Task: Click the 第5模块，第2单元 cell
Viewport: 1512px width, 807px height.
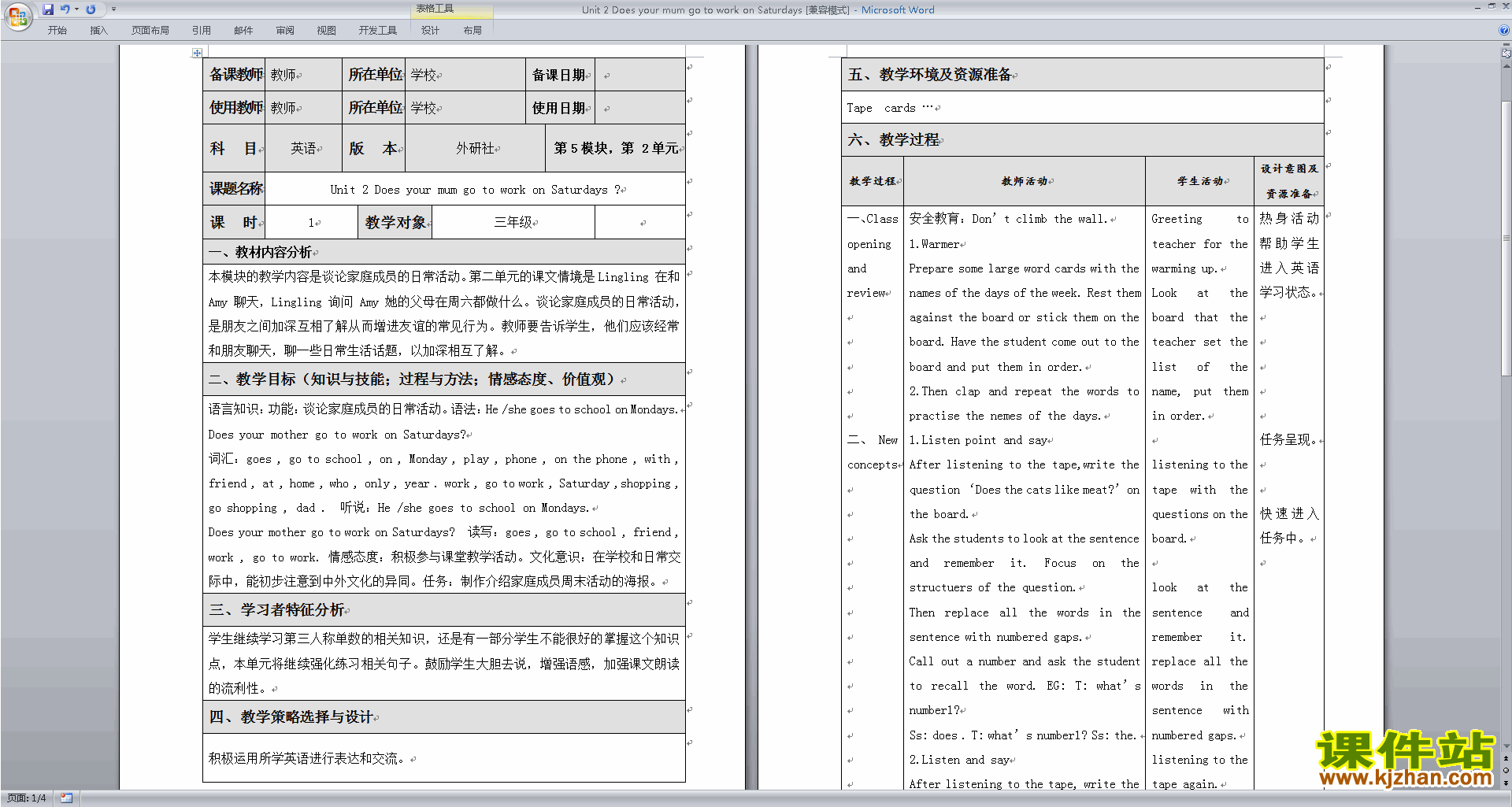Action: click(x=615, y=148)
